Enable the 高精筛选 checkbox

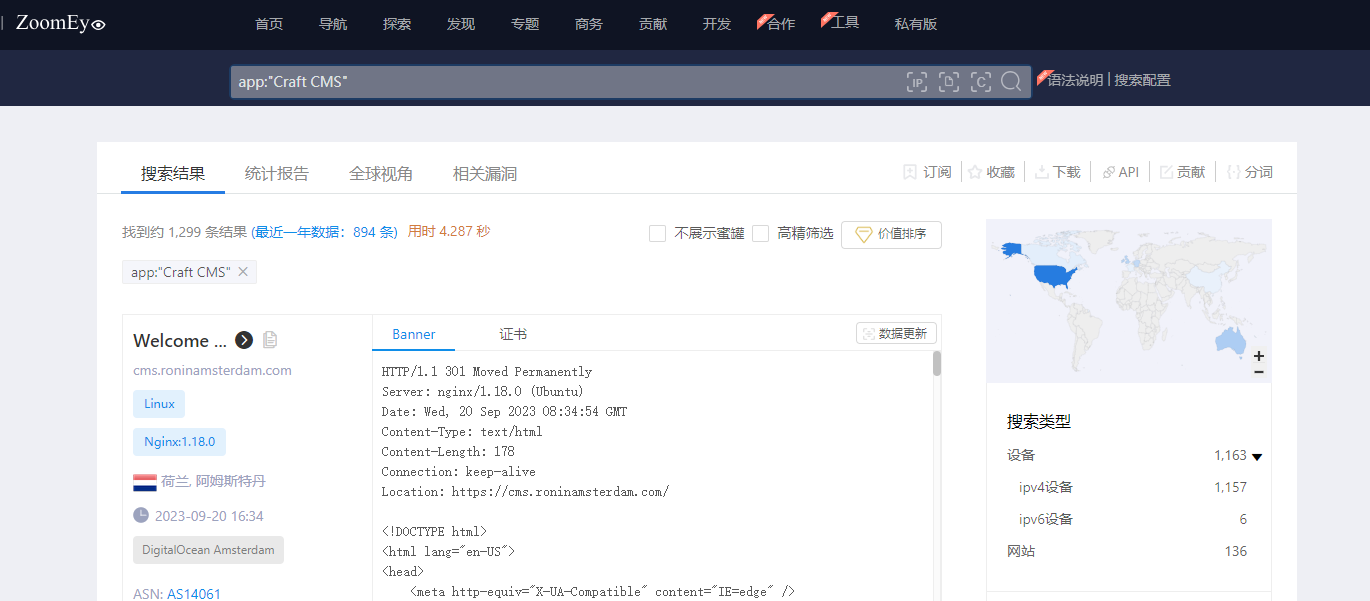click(x=760, y=233)
